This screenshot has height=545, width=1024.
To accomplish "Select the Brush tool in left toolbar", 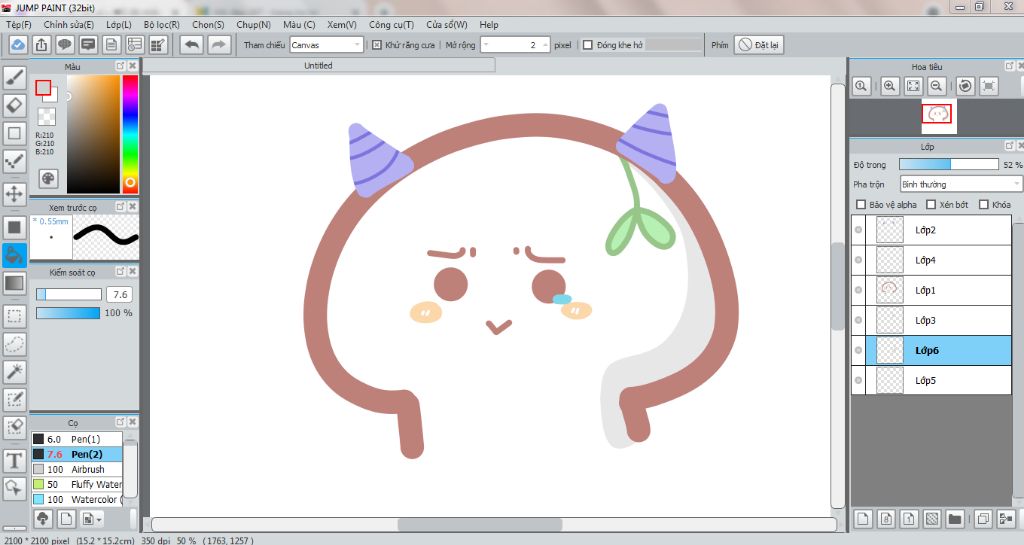I will tap(14, 78).
